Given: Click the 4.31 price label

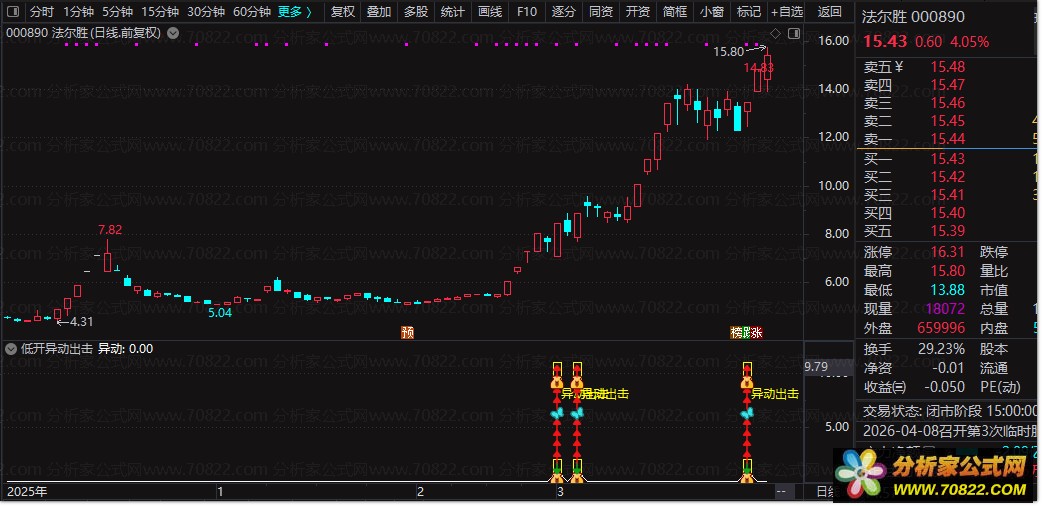Looking at the screenshot, I should point(82,322).
